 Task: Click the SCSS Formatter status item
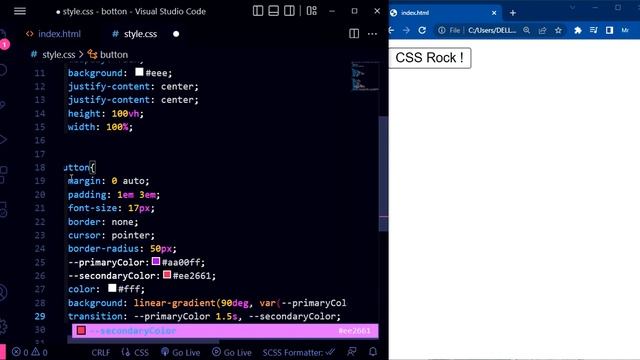tap(299, 353)
